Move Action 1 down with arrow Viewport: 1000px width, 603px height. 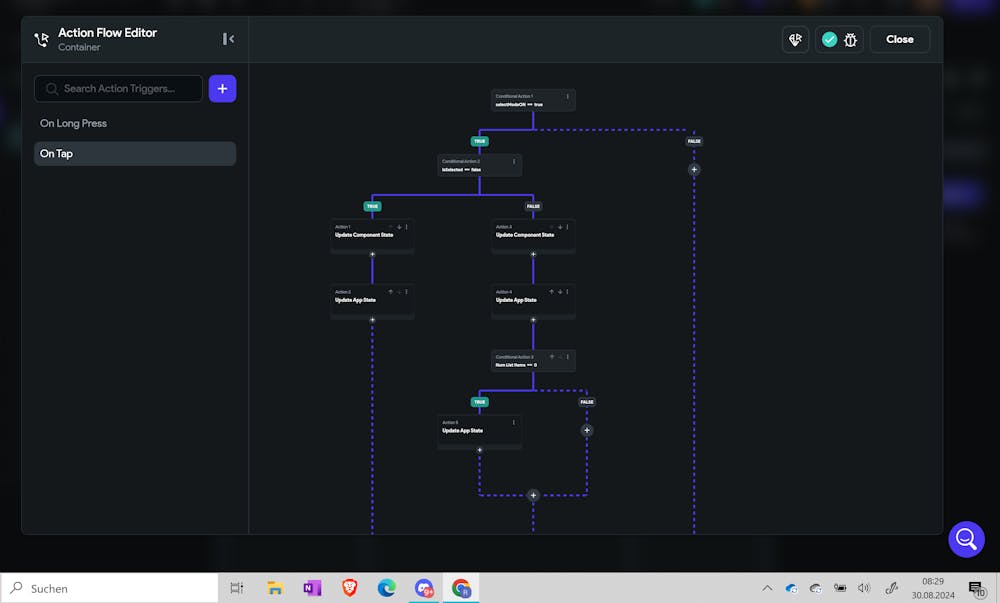(399, 227)
